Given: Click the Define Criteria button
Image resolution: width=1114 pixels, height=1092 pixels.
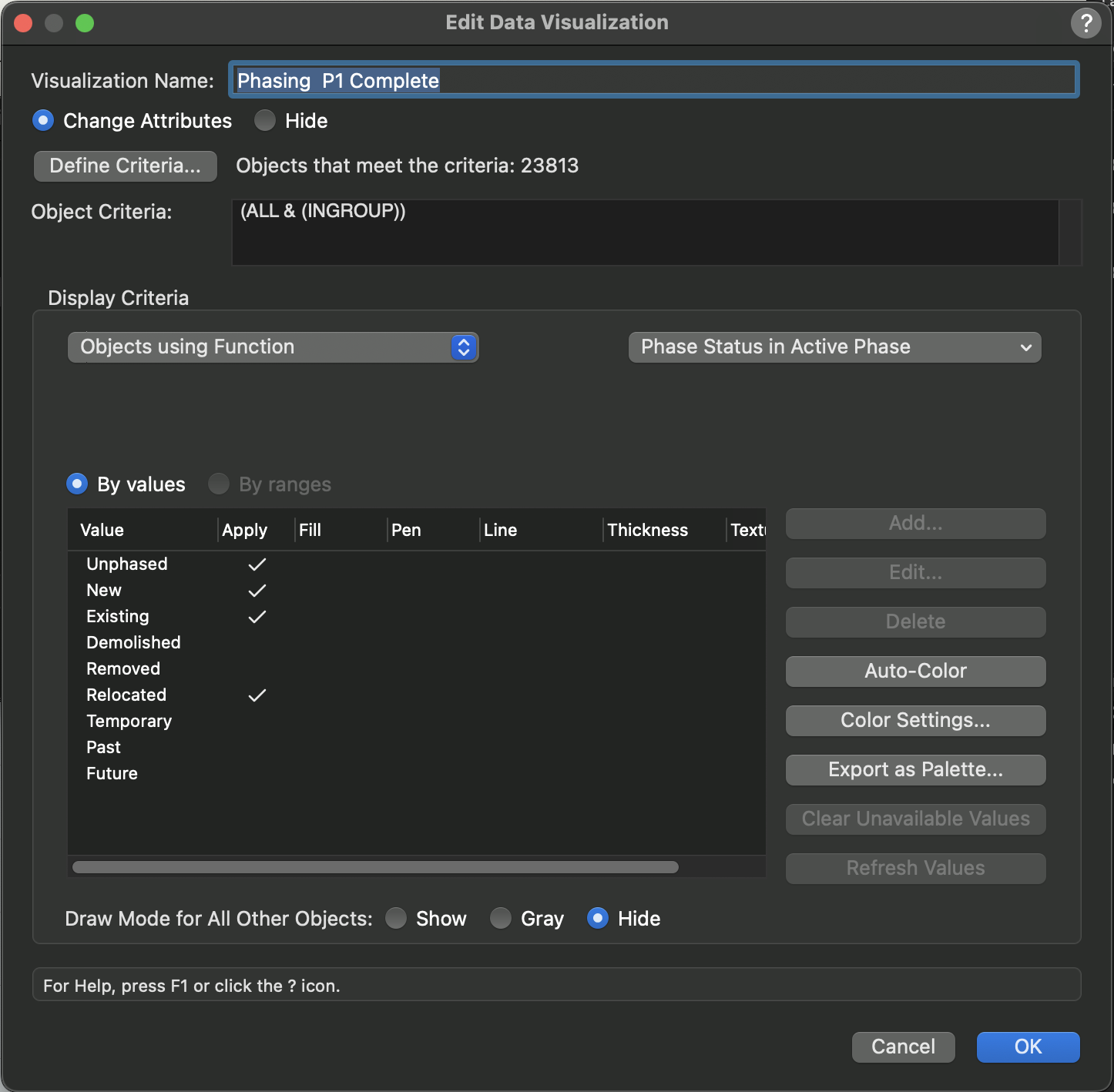Looking at the screenshot, I should tap(126, 166).
